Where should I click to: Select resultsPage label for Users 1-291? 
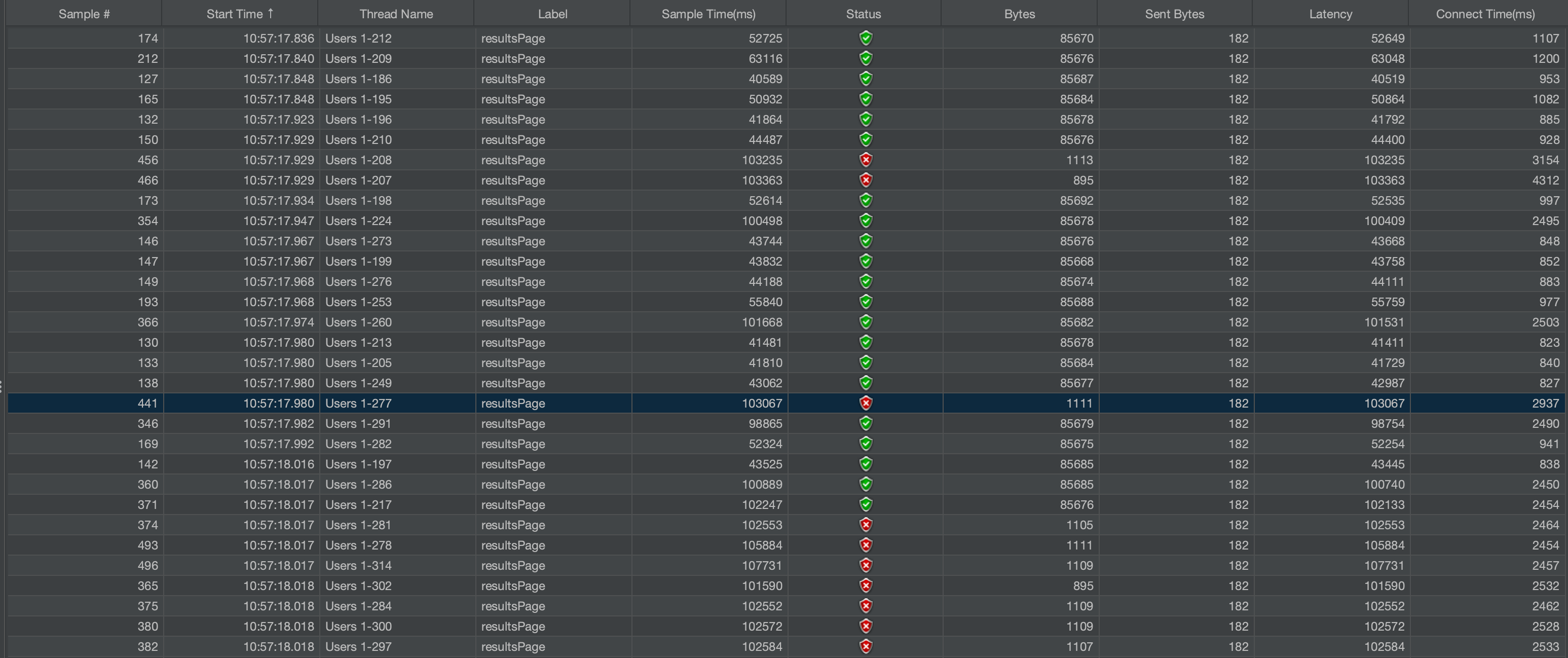pyautogui.click(x=513, y=424)
